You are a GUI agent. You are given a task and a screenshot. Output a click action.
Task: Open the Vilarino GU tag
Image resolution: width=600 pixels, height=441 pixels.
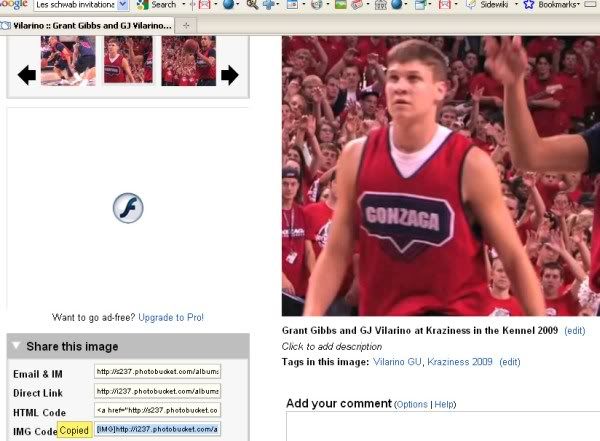click(x=397, y=362)
